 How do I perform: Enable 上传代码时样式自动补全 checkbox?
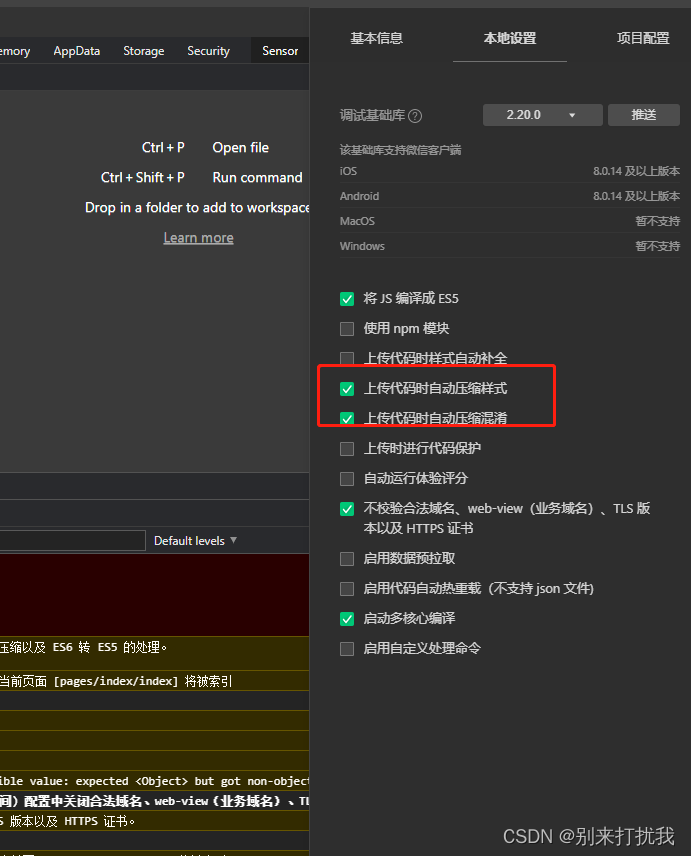[x=347, y=359]
